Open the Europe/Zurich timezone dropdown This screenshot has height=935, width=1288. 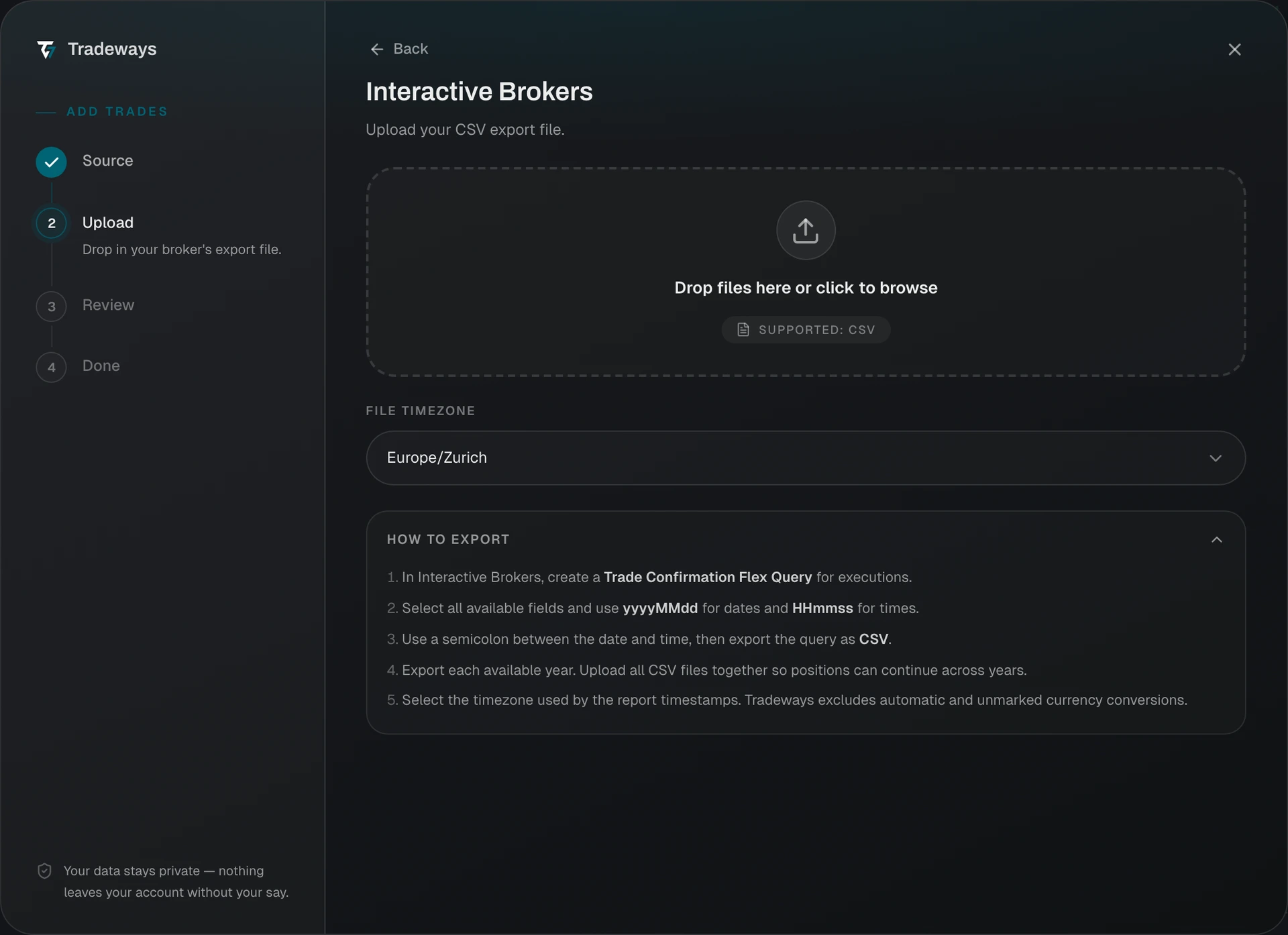806,458
